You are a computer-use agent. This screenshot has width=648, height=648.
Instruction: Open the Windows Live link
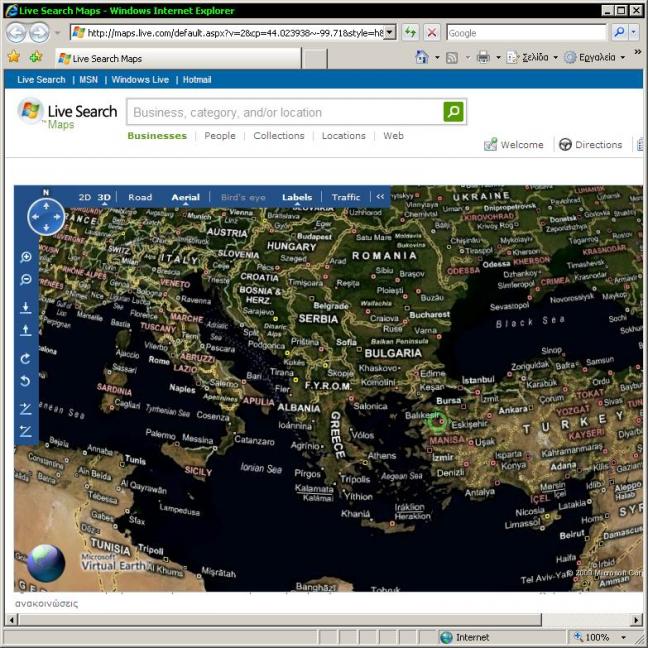pos(140,80)
